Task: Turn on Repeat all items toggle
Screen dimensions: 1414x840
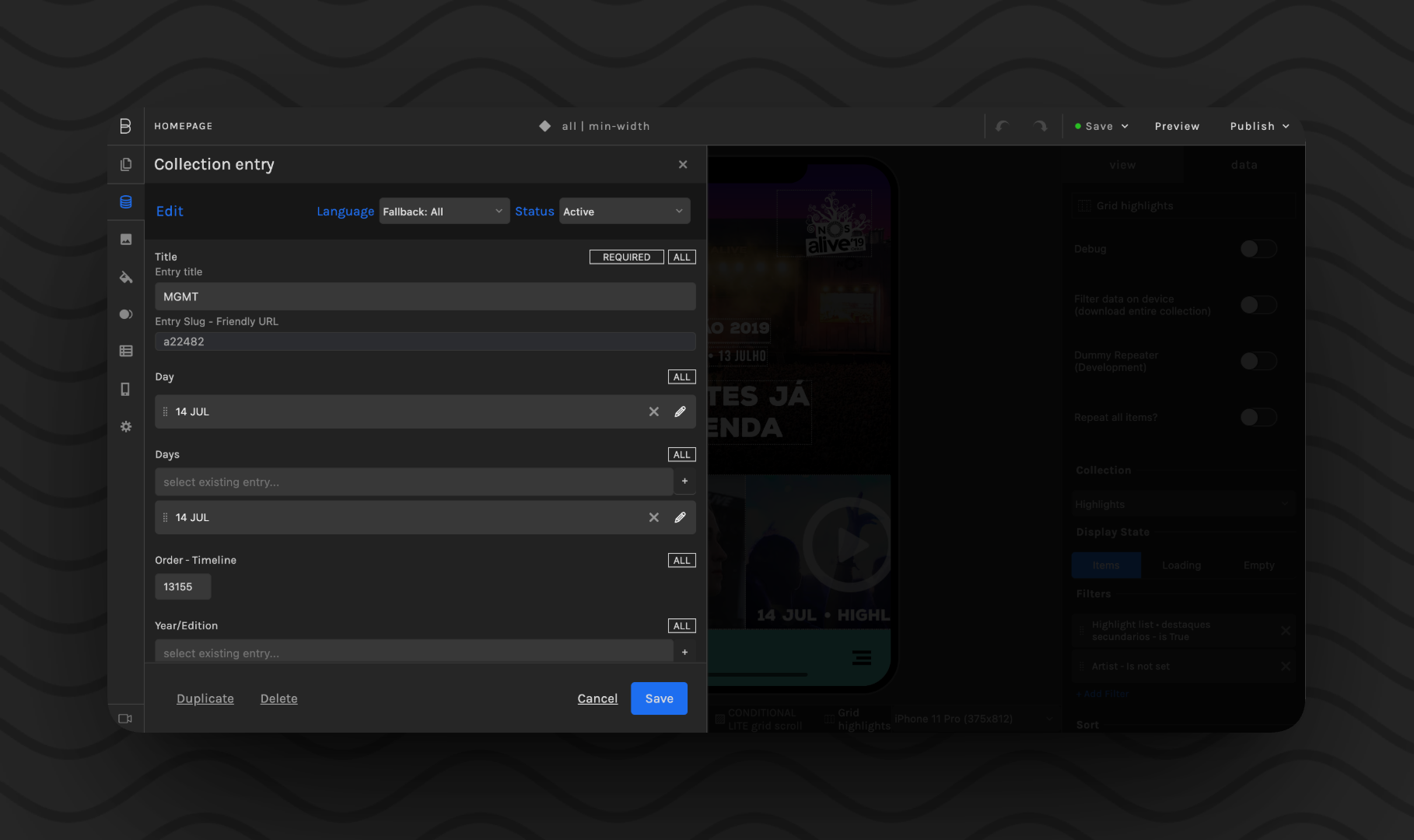Action: point(1258,418)
